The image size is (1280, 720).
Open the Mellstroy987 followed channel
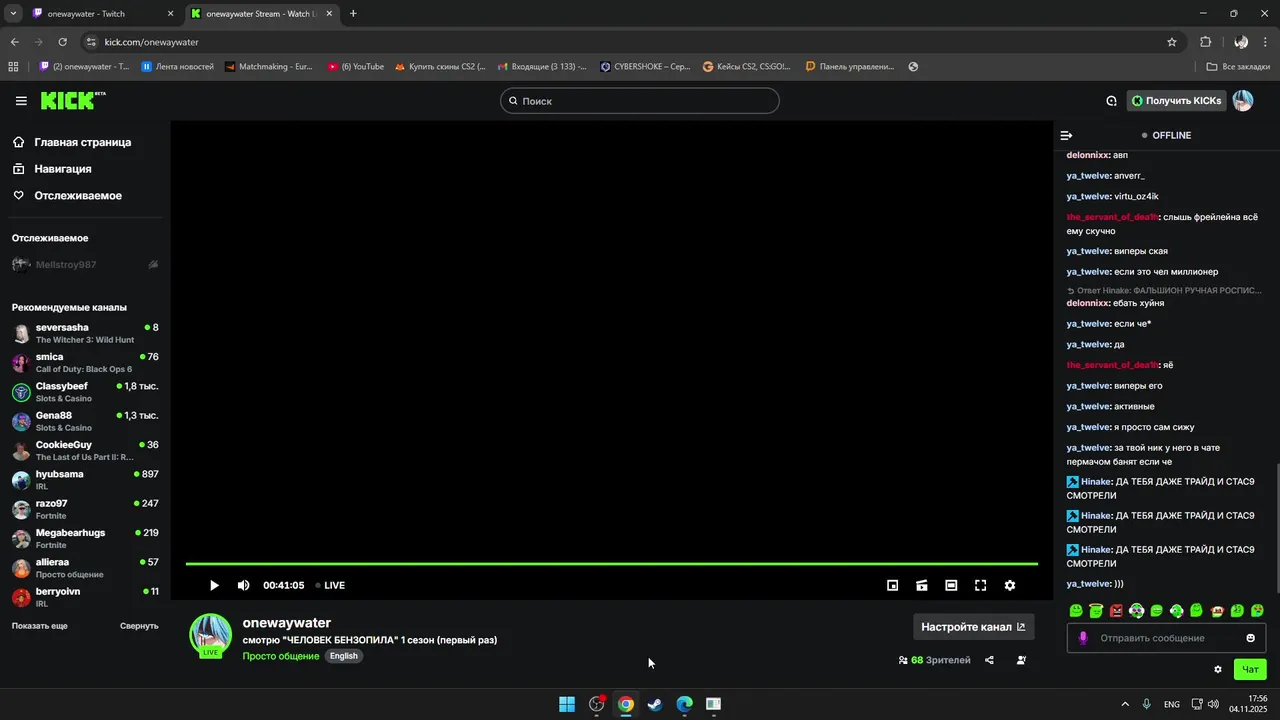(x=85, y=265)
